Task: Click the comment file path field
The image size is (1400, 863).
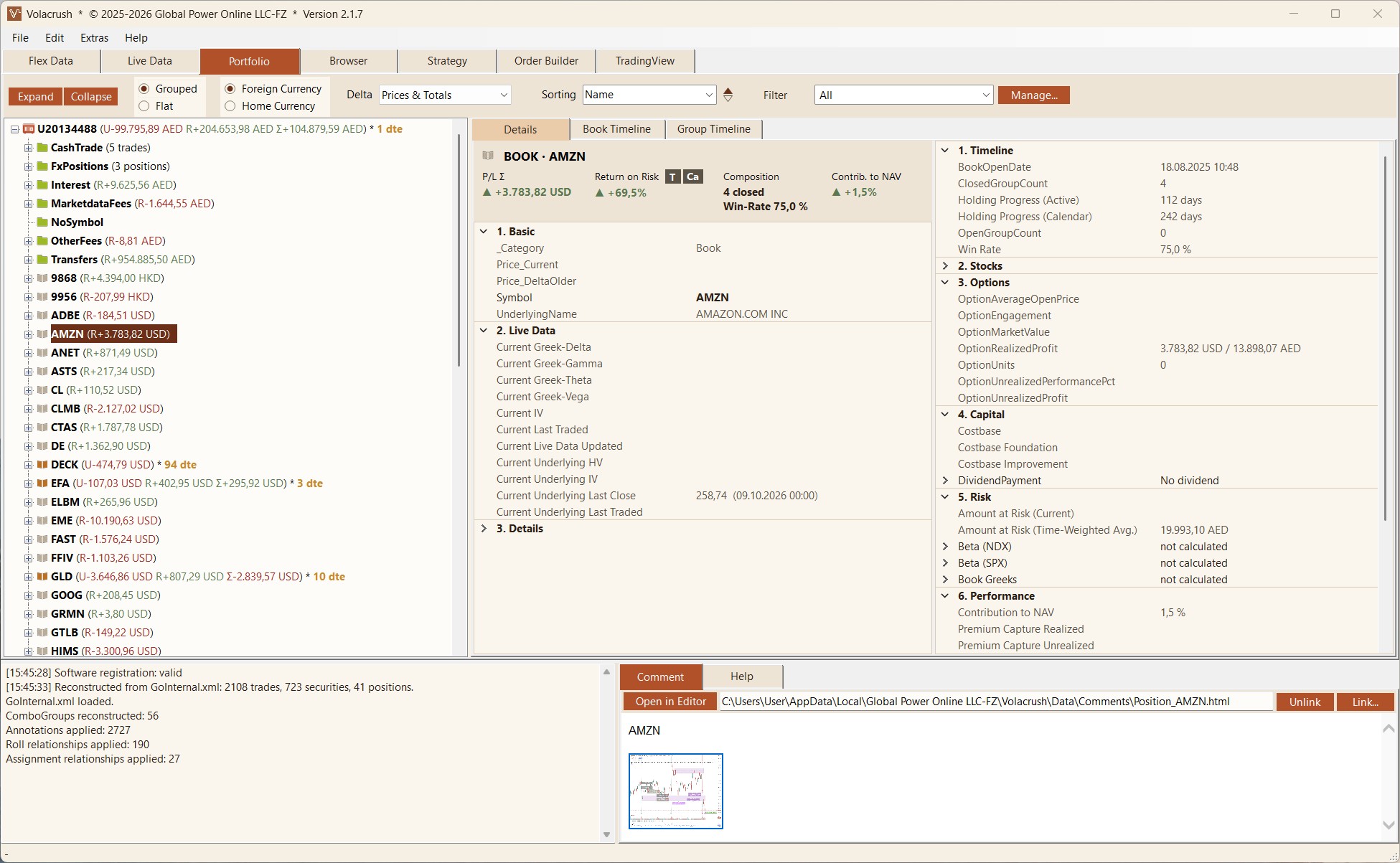Action: (x=997, y=702)
